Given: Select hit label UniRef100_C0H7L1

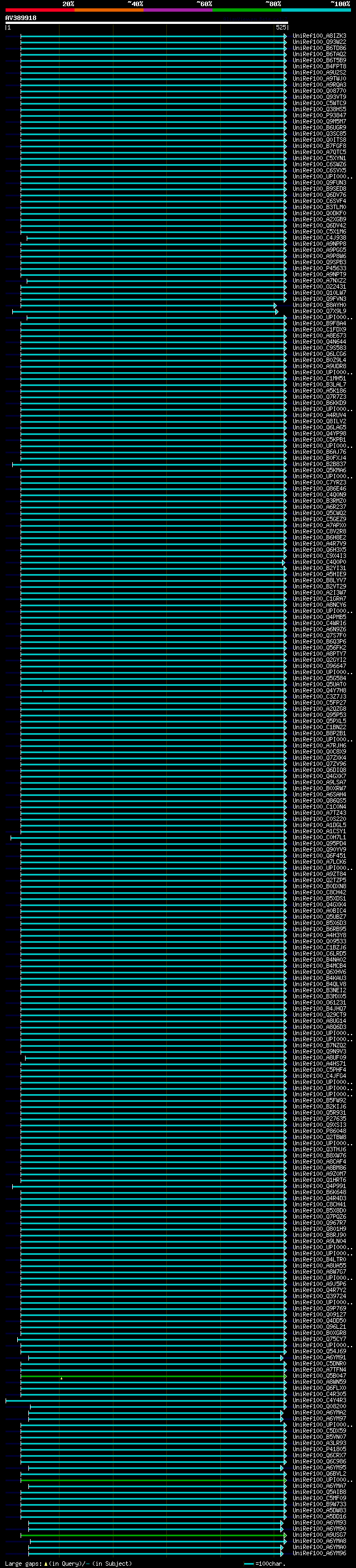Looking at the screenshot, I should tap(319, 838).
